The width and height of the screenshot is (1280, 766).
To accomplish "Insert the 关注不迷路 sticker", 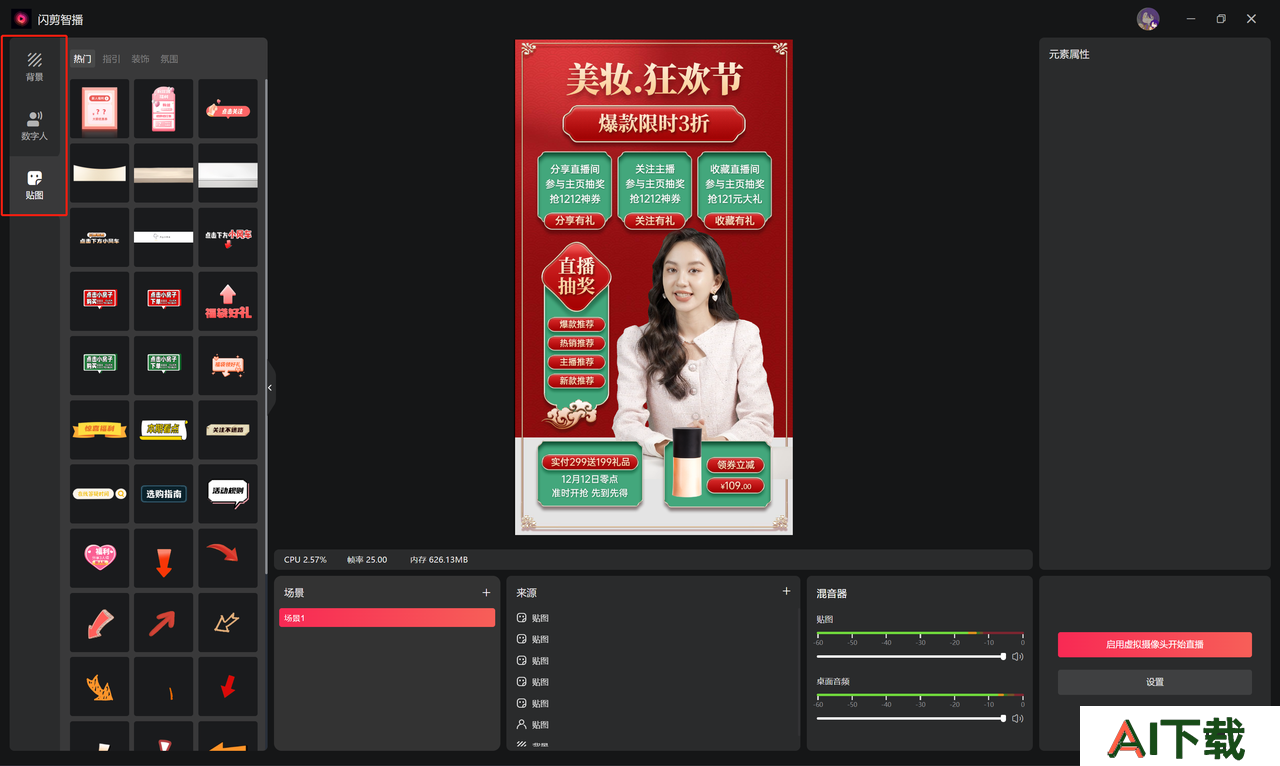I will click(228, 430).
